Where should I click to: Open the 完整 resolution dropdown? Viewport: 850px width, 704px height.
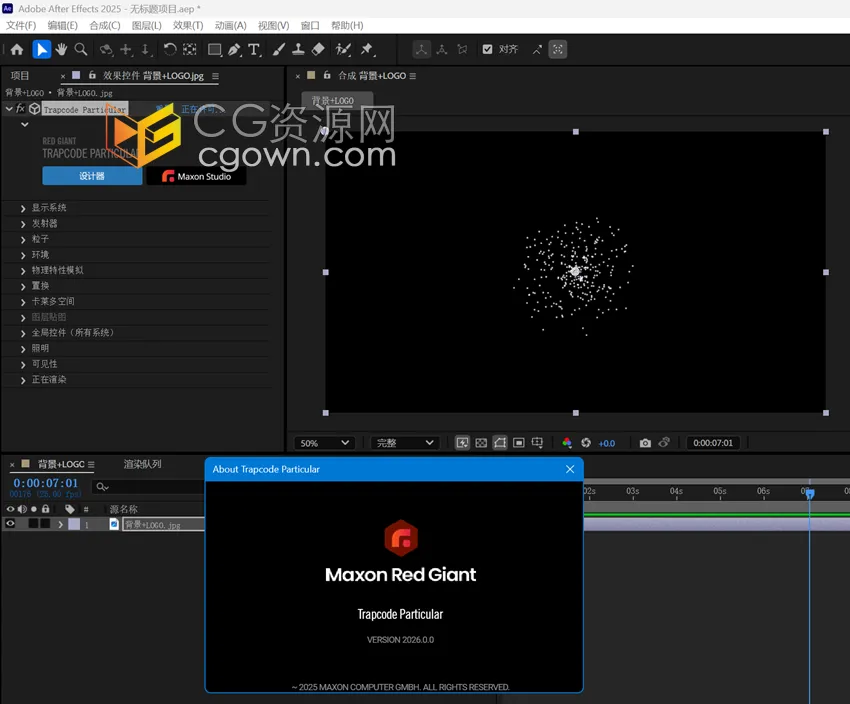[402, 442]
